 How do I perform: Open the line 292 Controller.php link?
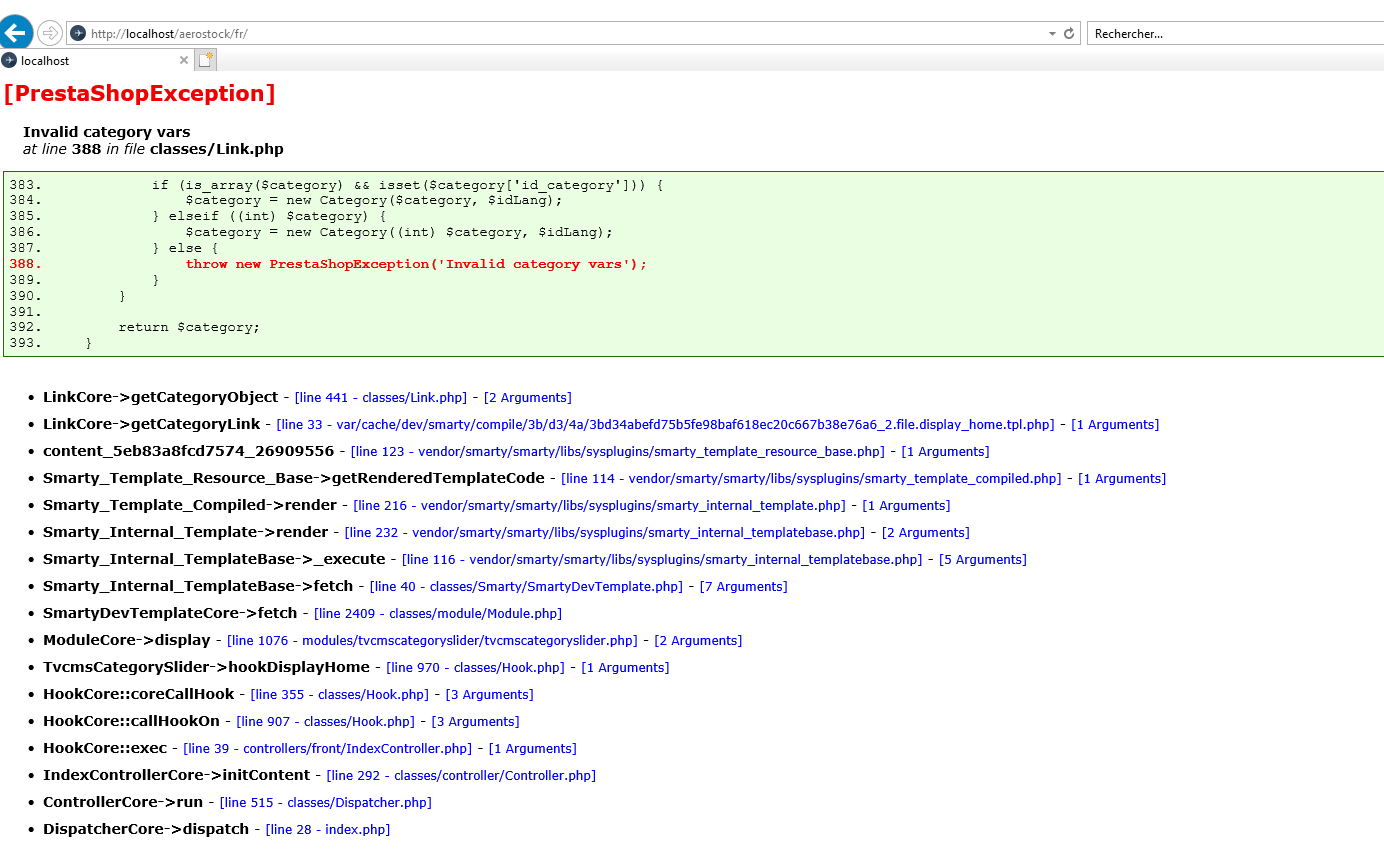pos(462,776)
